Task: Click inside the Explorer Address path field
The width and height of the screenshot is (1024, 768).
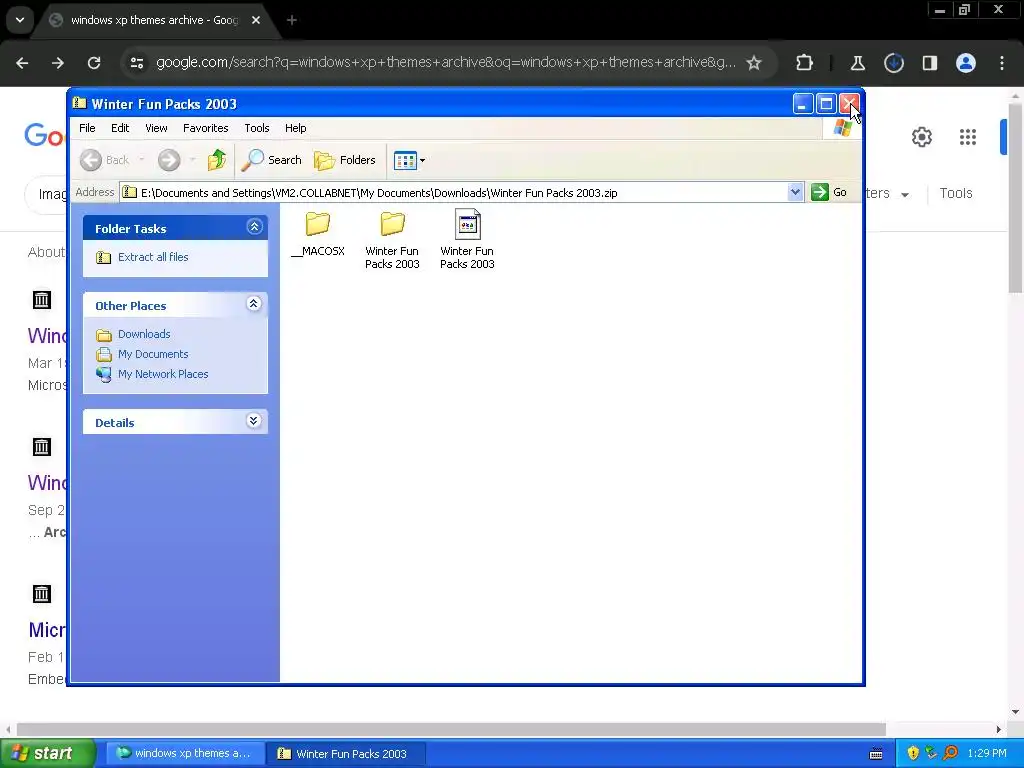Action: [x=454, y=193]
